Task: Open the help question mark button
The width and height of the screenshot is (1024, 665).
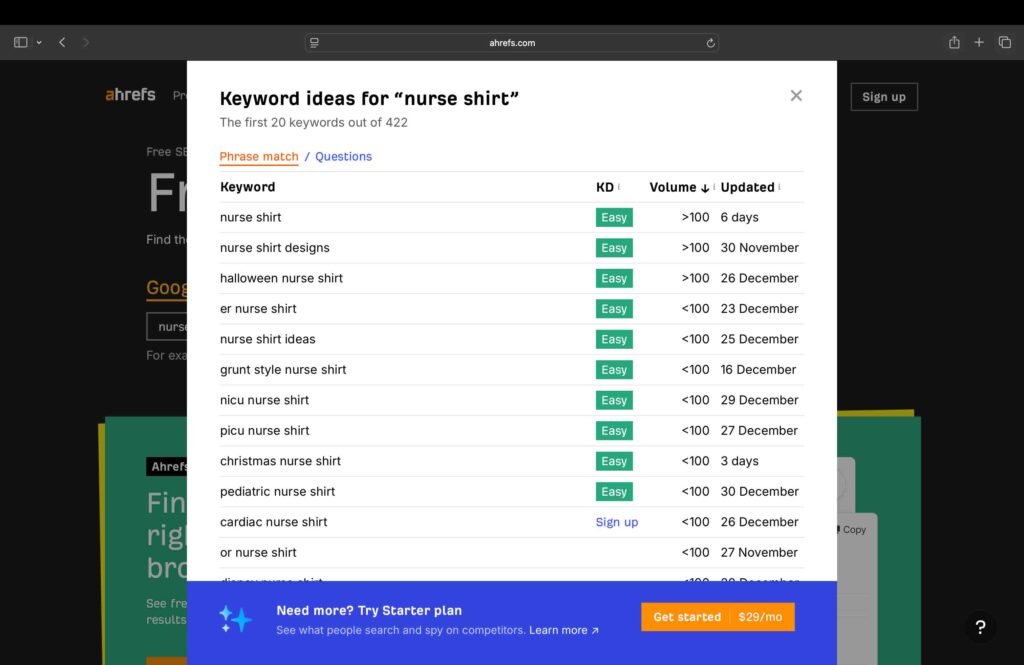Action: (980, 627)
